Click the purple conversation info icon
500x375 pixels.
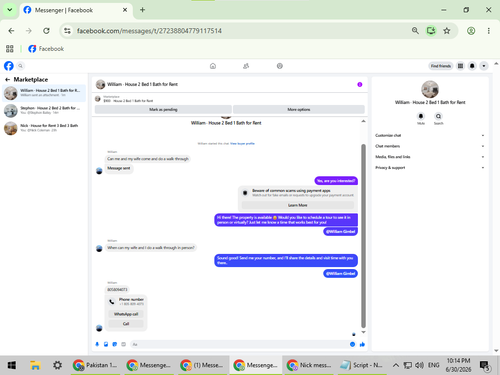coord(360,84)
